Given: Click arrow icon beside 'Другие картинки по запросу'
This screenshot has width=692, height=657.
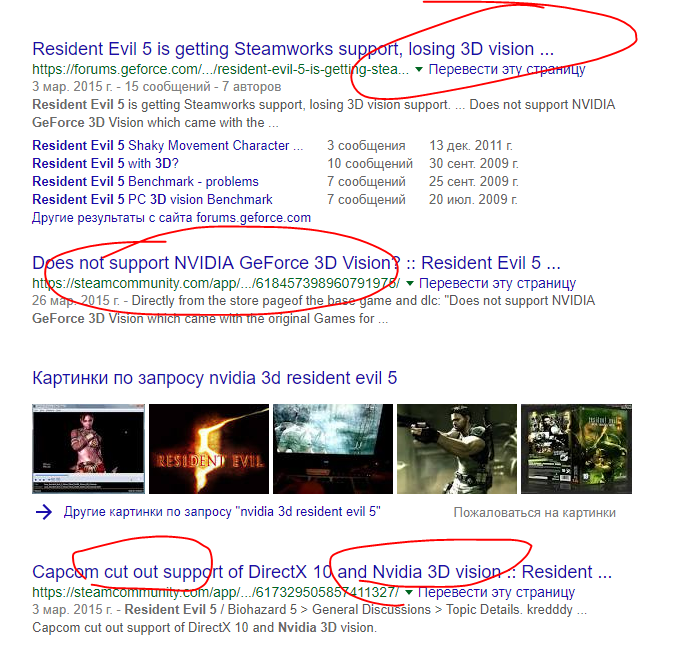Looking at the screenshot, I should tap(44, 512).
